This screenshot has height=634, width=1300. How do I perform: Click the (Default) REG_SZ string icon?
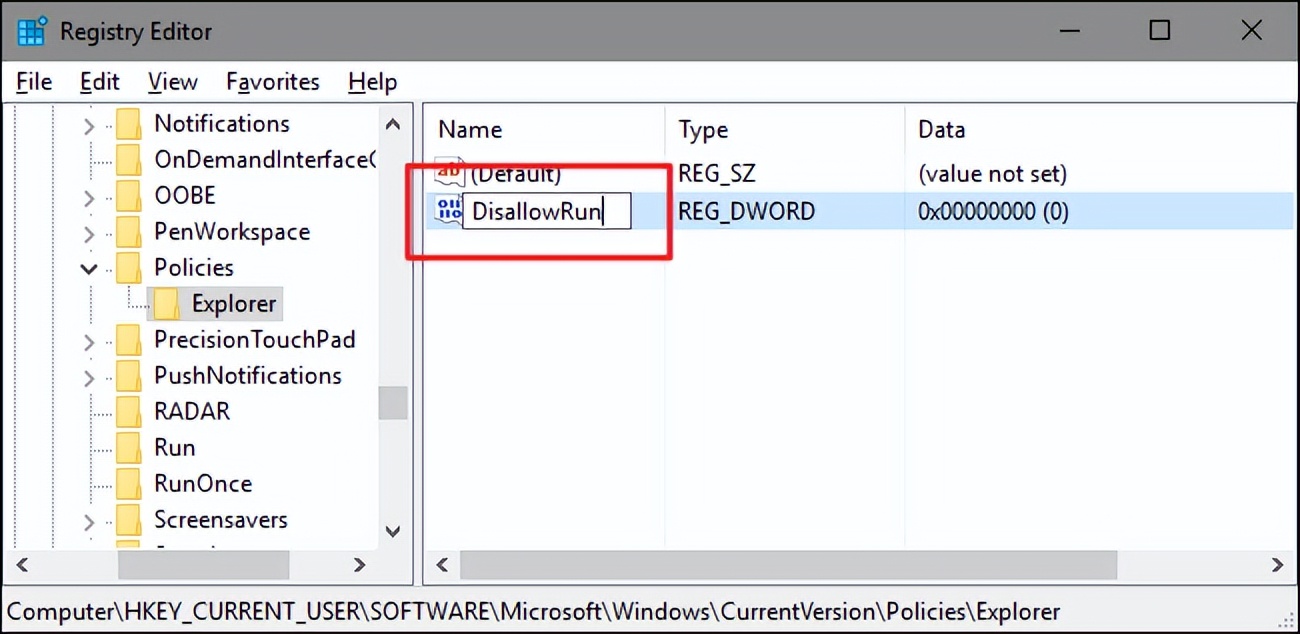coord(446,172)
